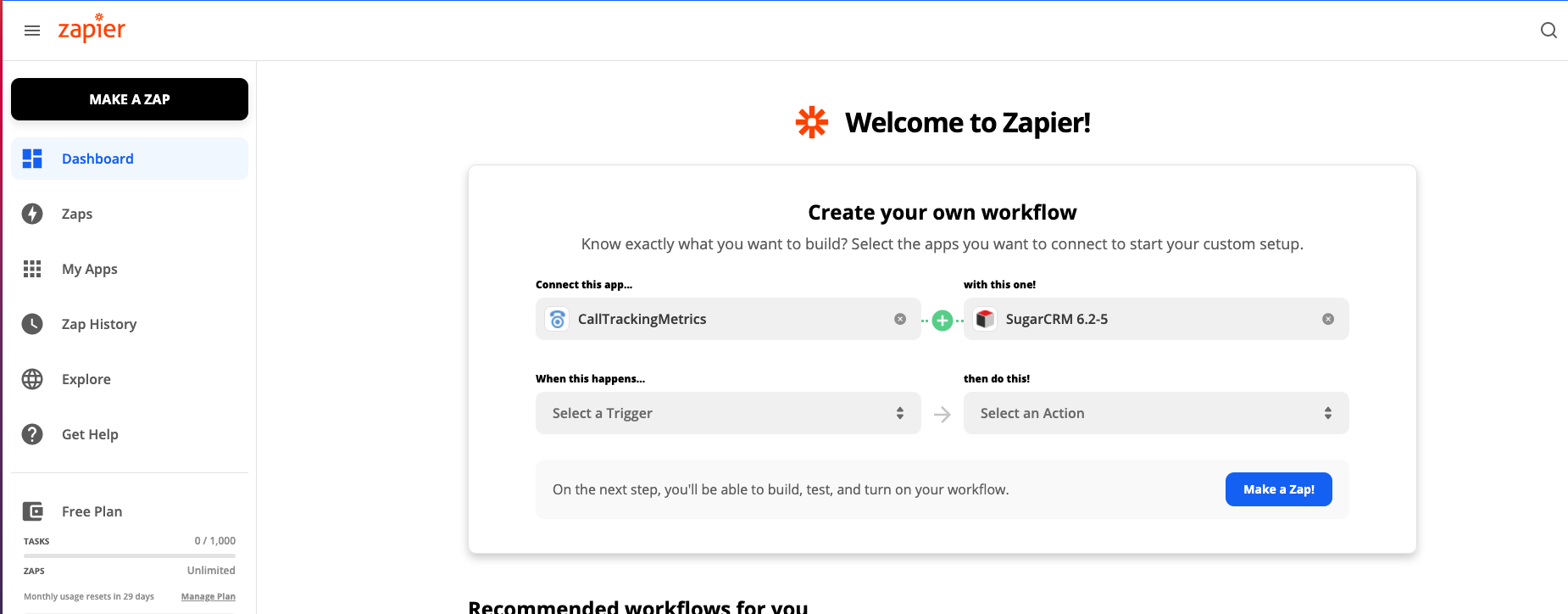Click the arrow between trigger and action
1568x614 pixels.
(942, 414)
